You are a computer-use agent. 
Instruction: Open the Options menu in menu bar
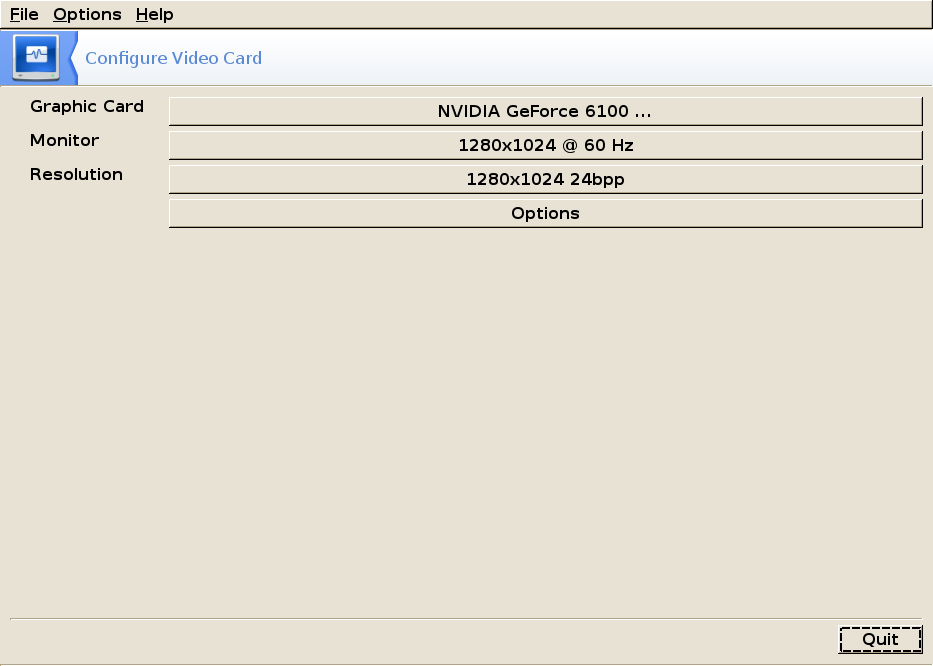click(87, 14)
